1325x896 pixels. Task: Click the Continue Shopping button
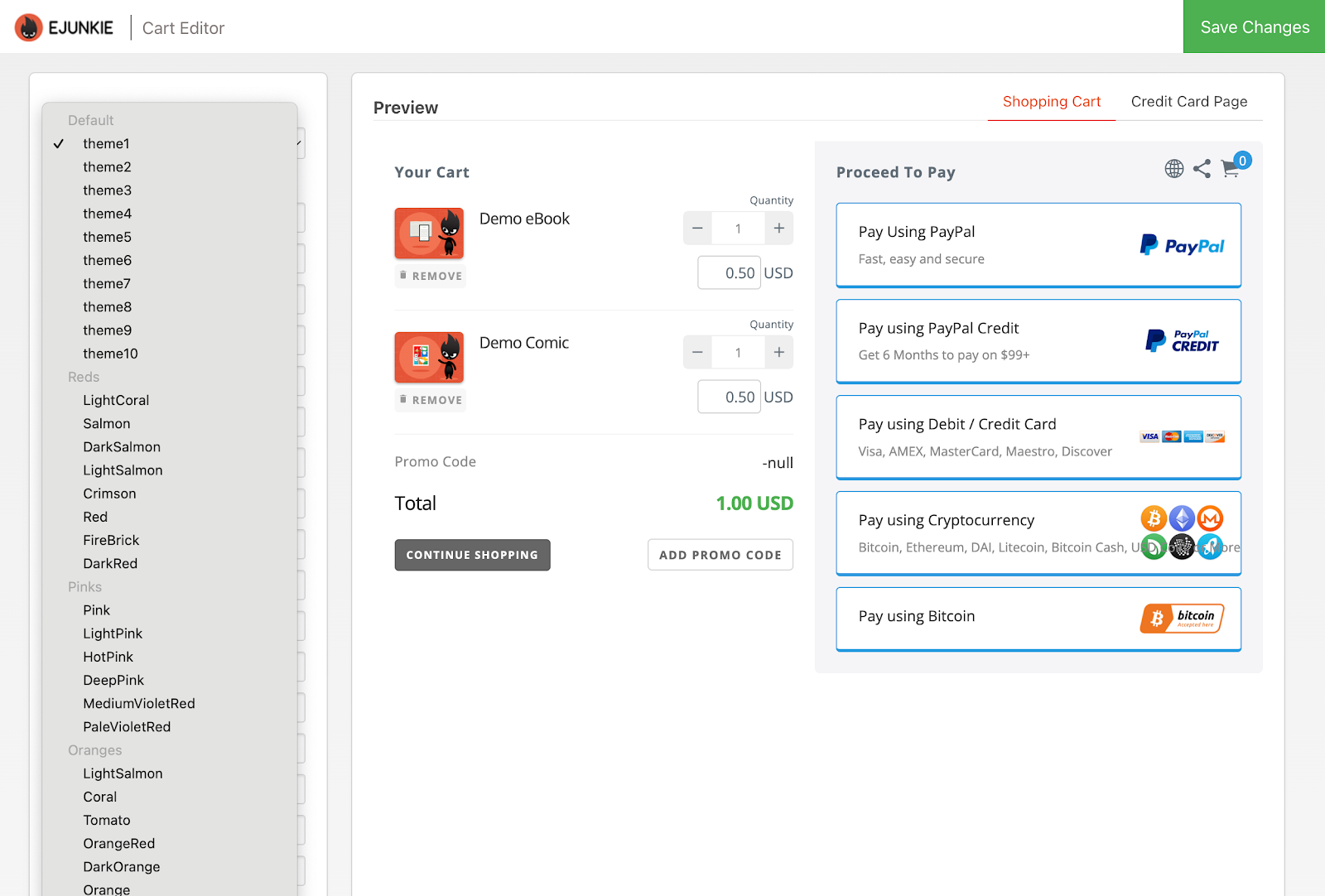point(472,555)
